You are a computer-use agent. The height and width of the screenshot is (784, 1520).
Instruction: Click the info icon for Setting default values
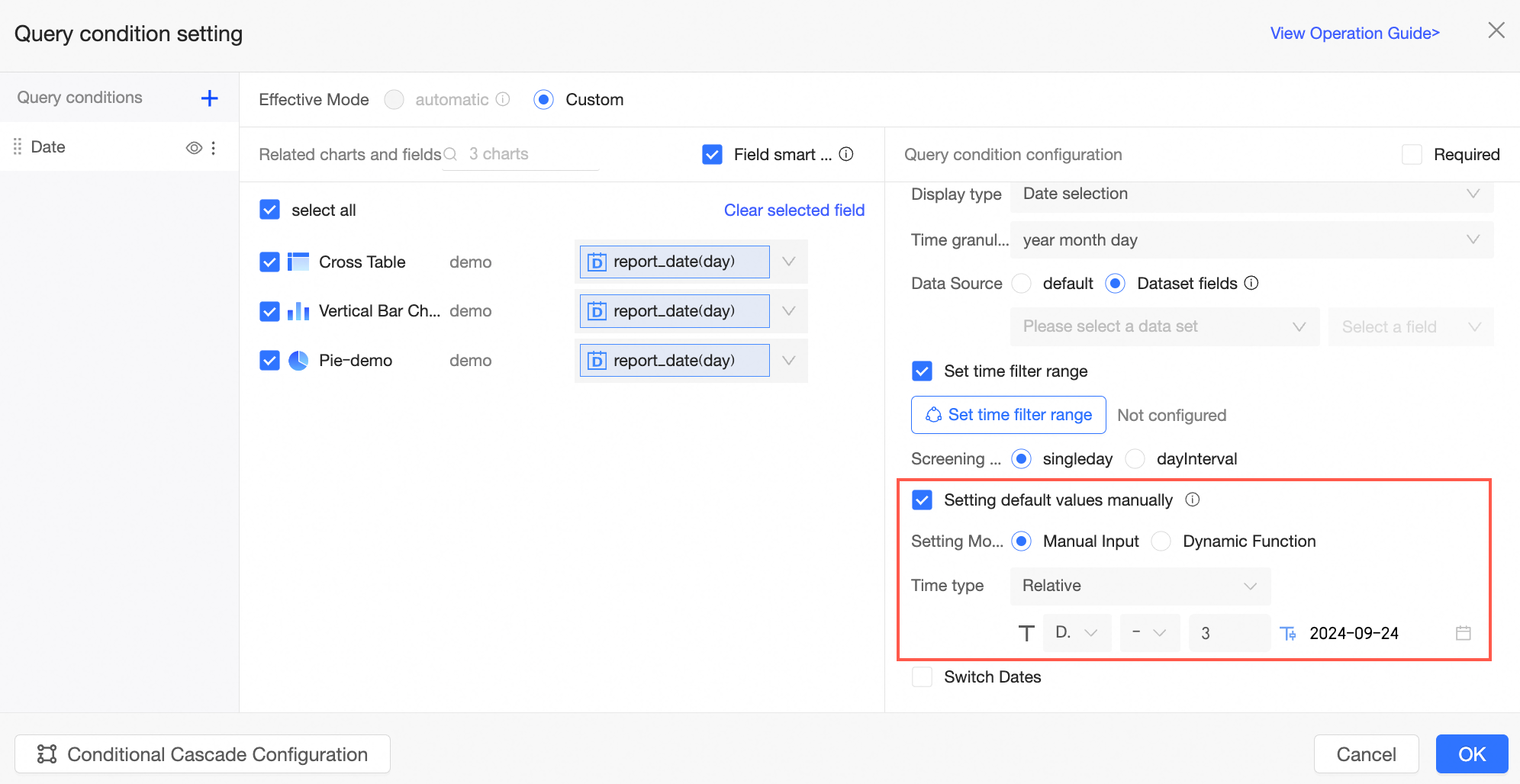[x=1193, y=500]
